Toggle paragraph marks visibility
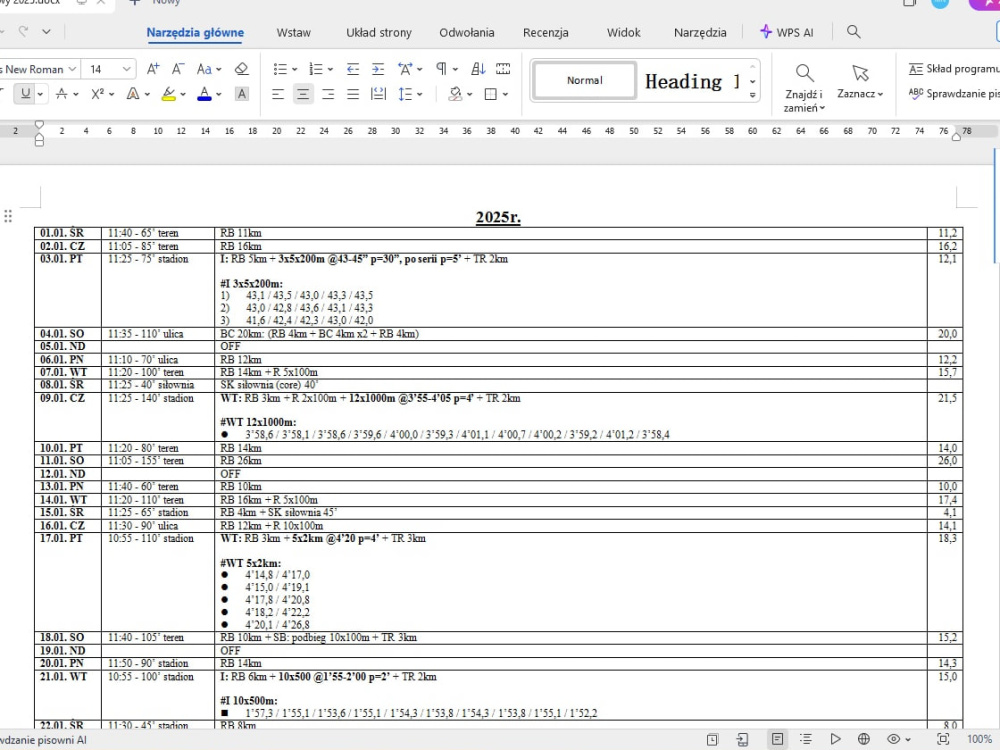1000x750 pixels. pyautogui.click(x=441, y=69)
